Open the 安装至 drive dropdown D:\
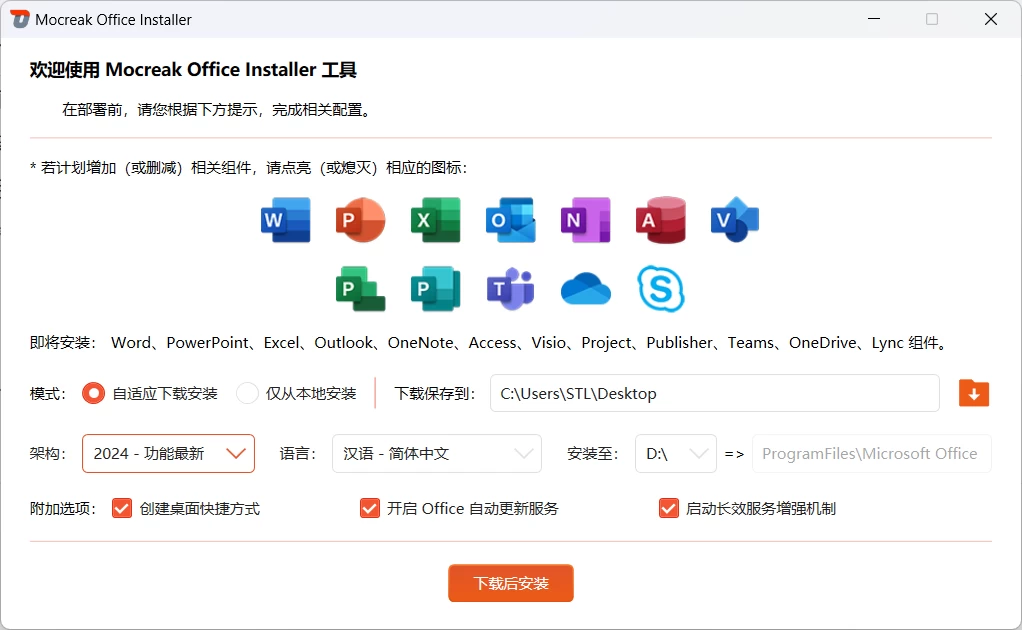Screen dimensions: 1022x630 pyautogui.click(x=676, y=453)
